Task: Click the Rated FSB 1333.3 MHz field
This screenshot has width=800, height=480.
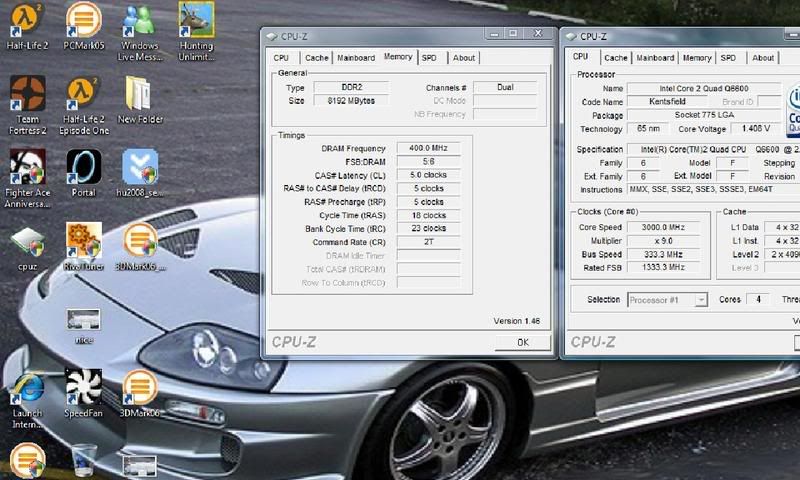Action: (663, 267)
